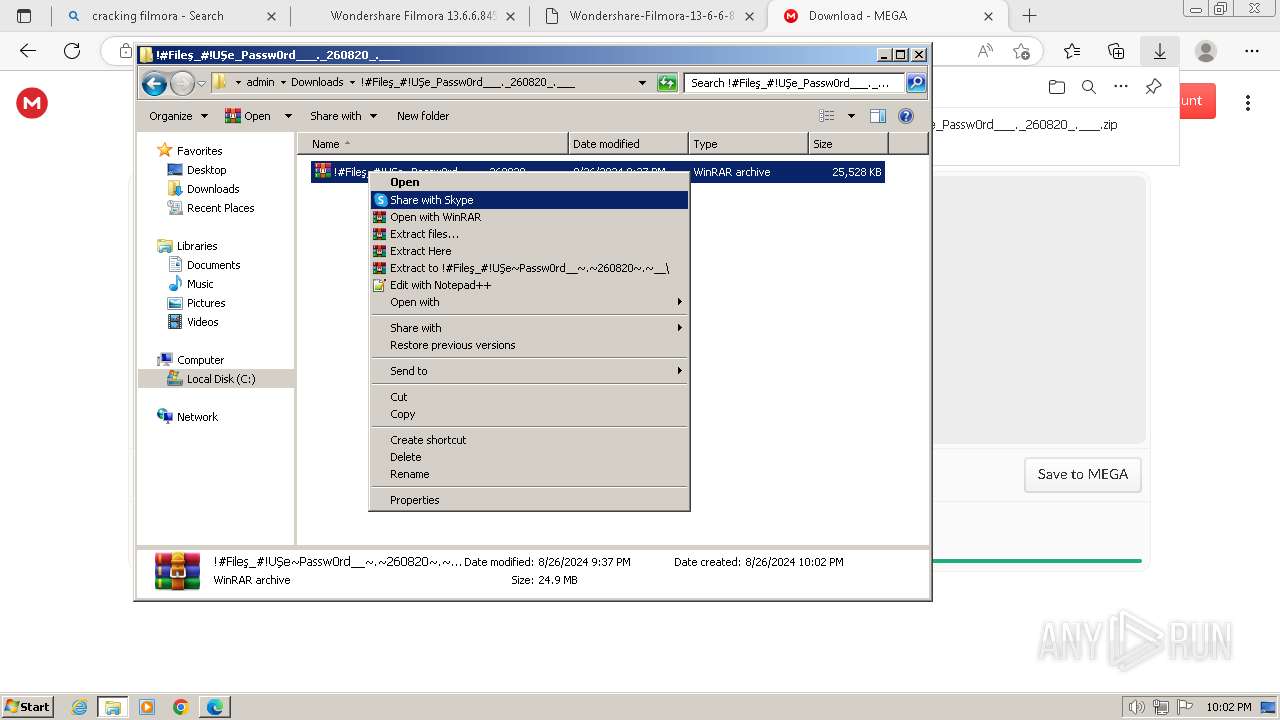Click the Edge profile avatar icon
The width and height of the screenshot is (1280, 720).
click(1206, 51)
